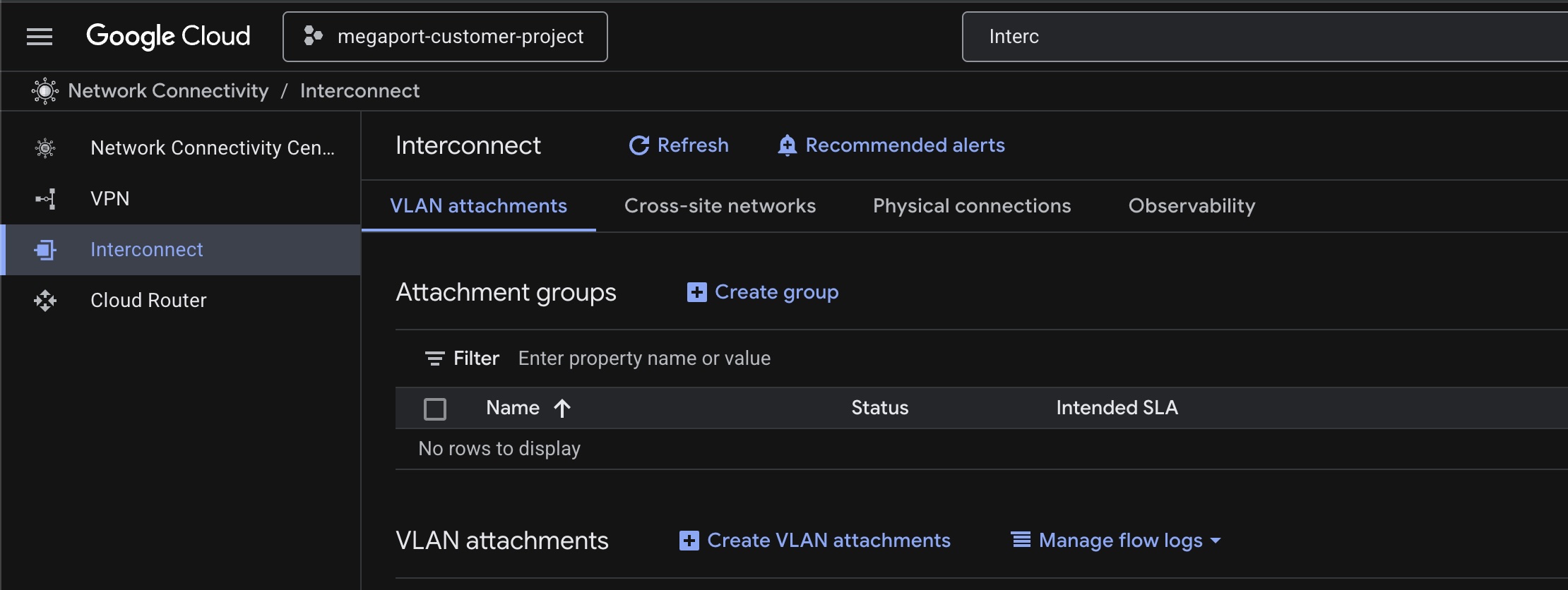Open Cloud Router in the sidebar

(181, 301)
